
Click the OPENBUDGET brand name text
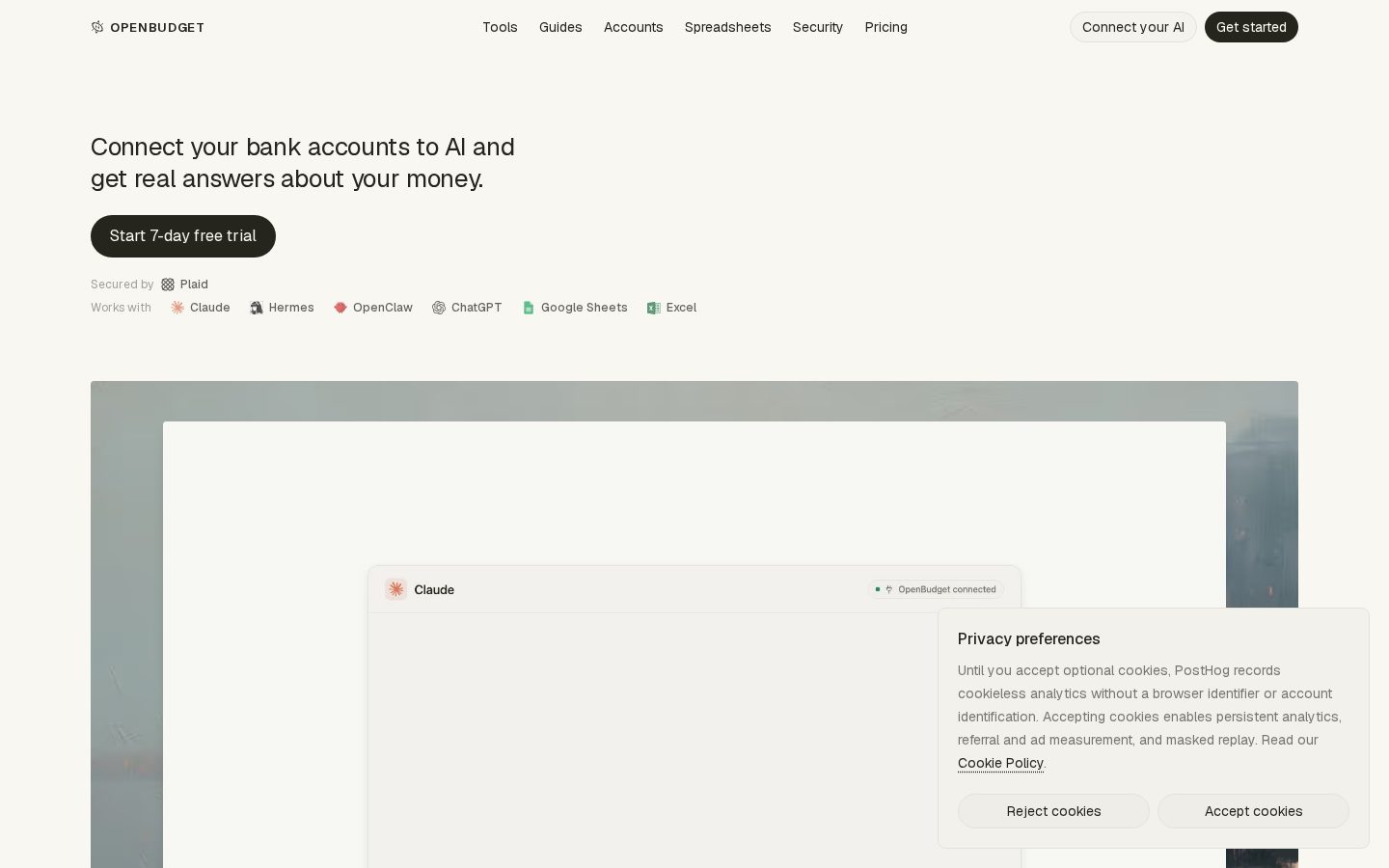[x=157, y=27]
